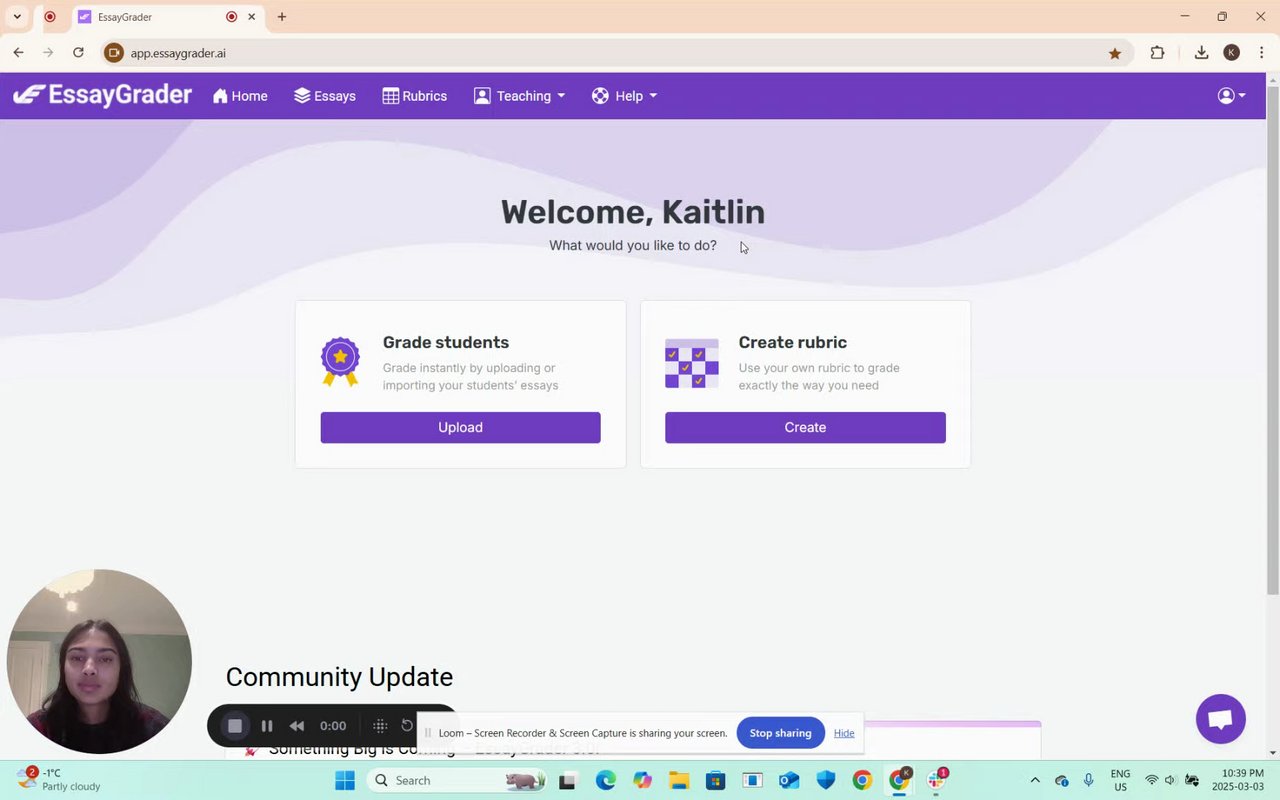Viewport: 1280px width, 800px height.
Task: Click the EssayGrader logo
Action: (102, 95)
